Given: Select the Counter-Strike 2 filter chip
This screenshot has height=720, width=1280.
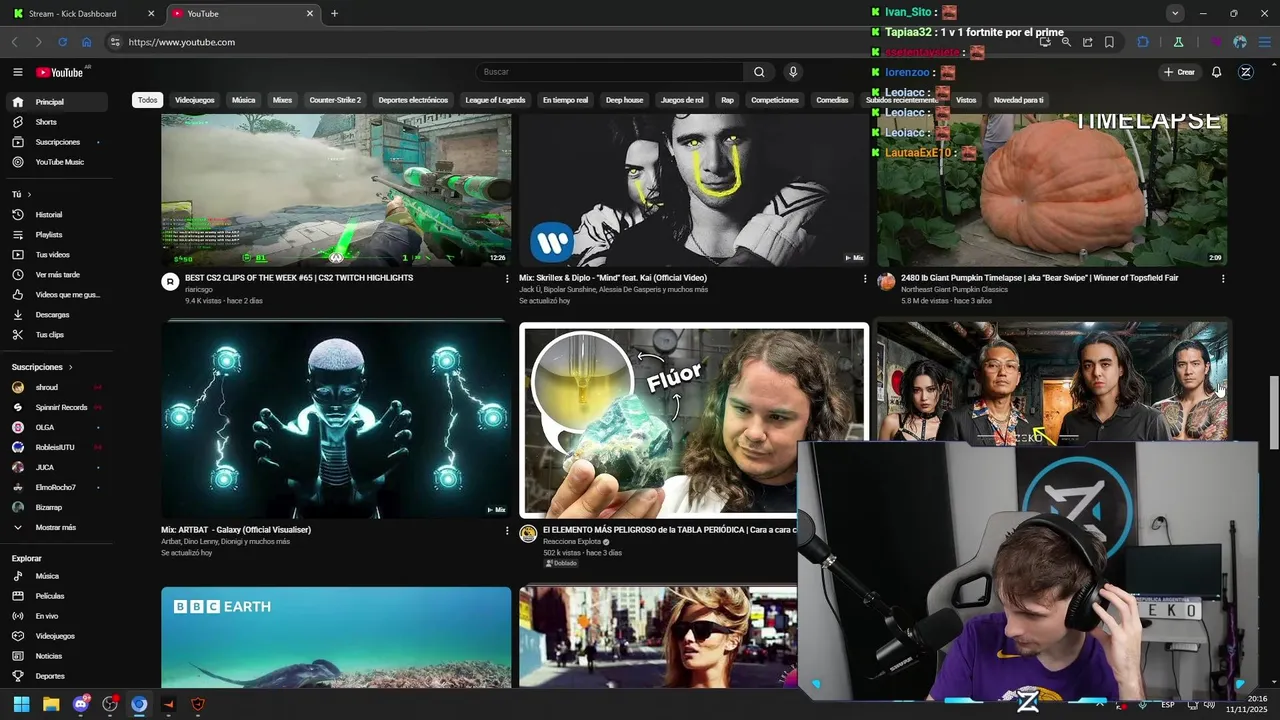Looking at the screenshot, I should 335,100.
